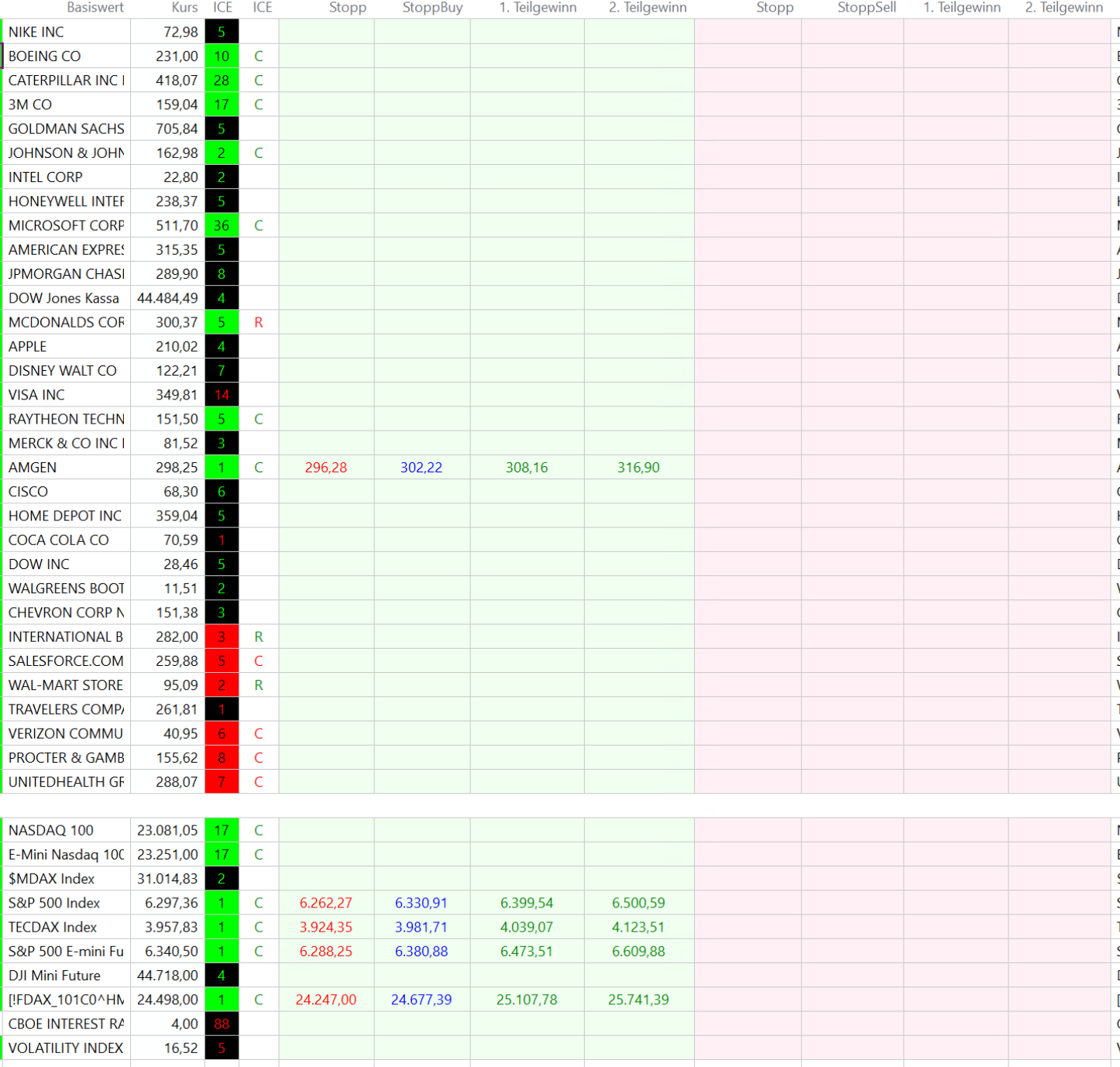Click the Kurs column header
This screenshot has height=1067, width=1120.
[x=184, y=8]
